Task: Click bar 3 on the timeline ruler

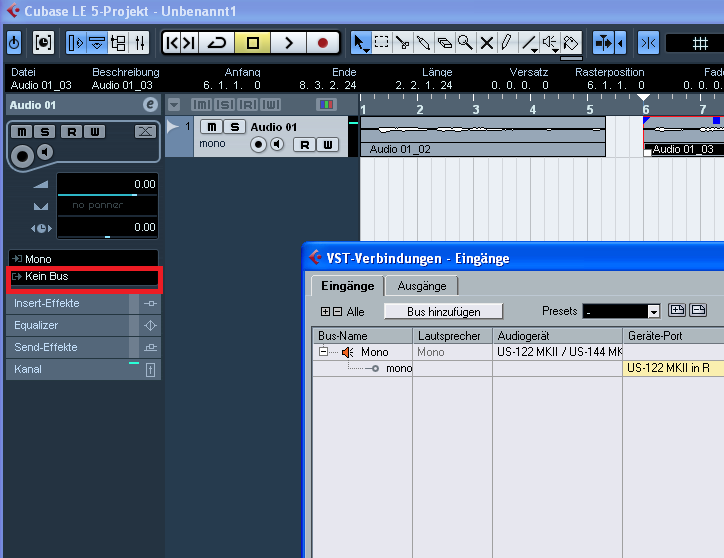Action: 476,109
